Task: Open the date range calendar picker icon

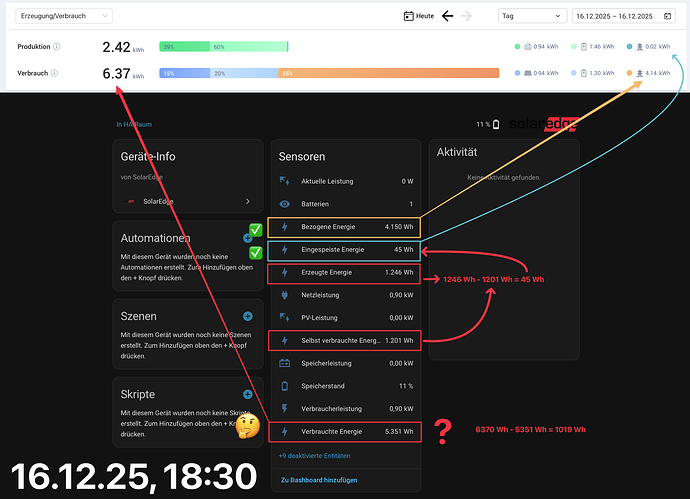Action: (667, 16)
